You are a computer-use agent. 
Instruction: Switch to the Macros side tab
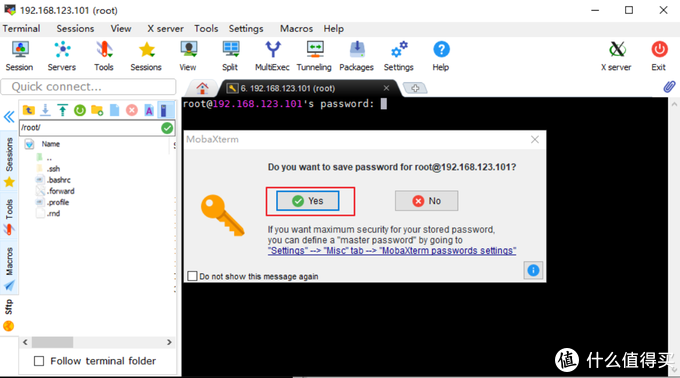click(x=10, y=269)
